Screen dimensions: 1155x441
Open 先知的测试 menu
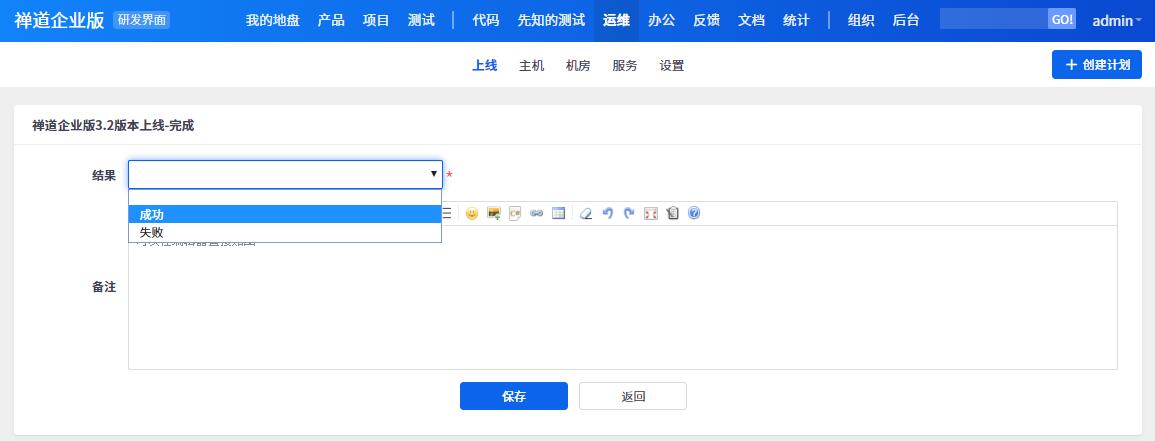click(551, 21)
